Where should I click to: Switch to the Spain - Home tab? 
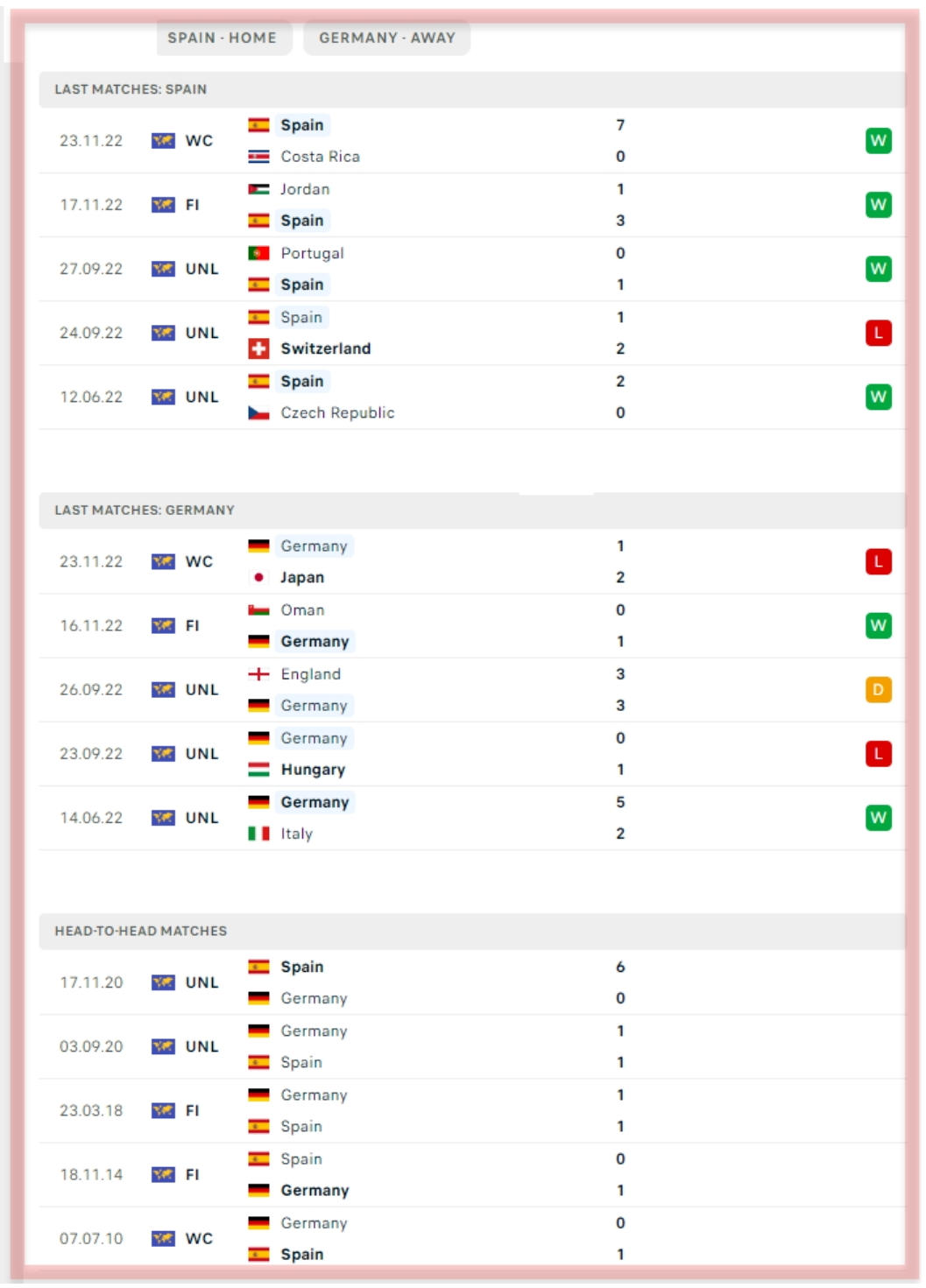pyautogui.click(x=223, y=38)
